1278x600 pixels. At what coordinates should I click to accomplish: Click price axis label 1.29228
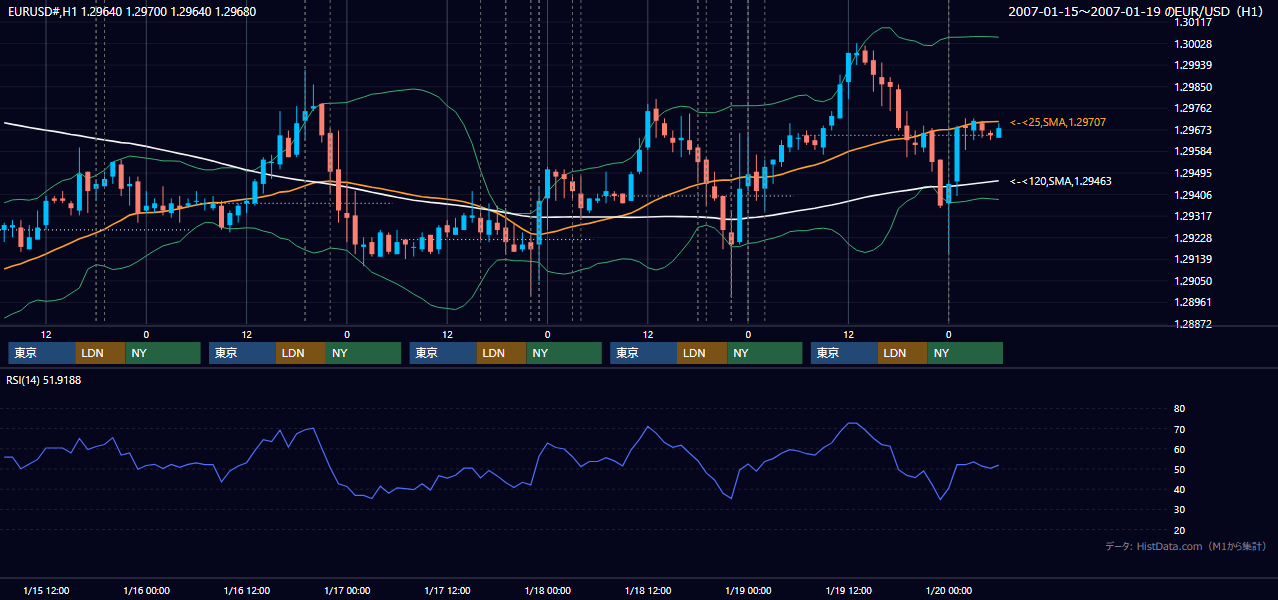[x=1192, y=238]
